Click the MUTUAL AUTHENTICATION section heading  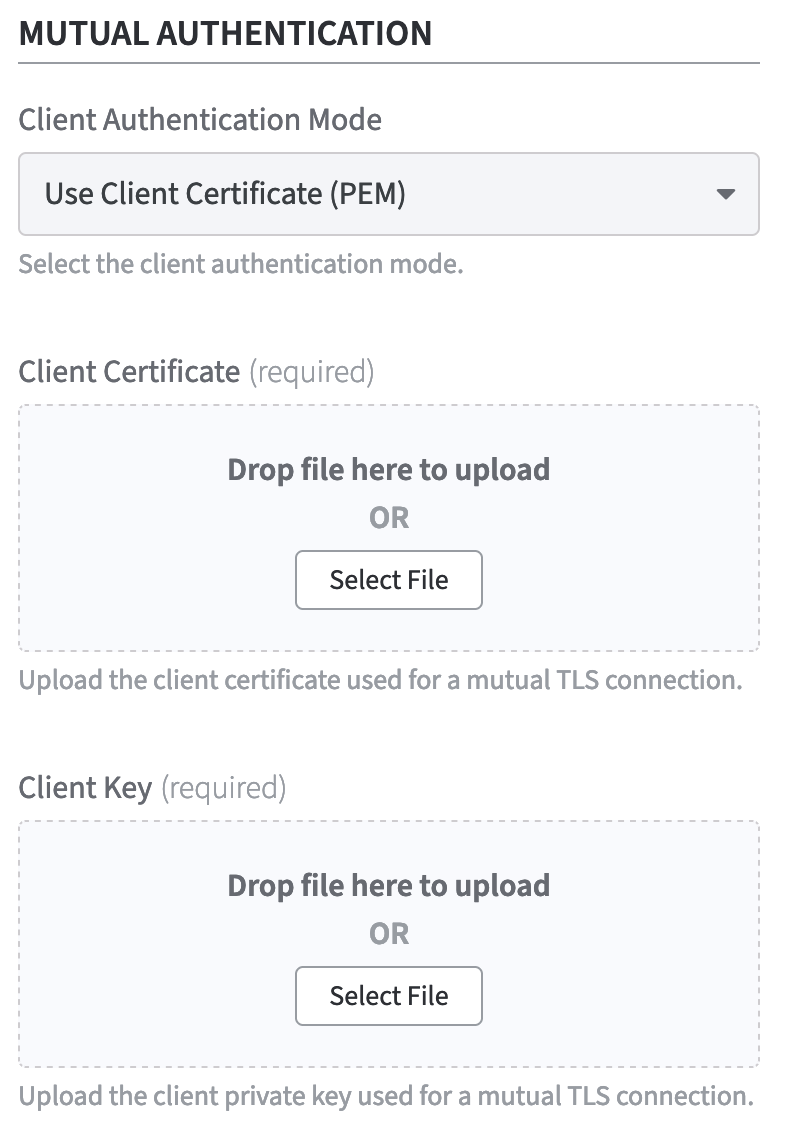(225, 33)
